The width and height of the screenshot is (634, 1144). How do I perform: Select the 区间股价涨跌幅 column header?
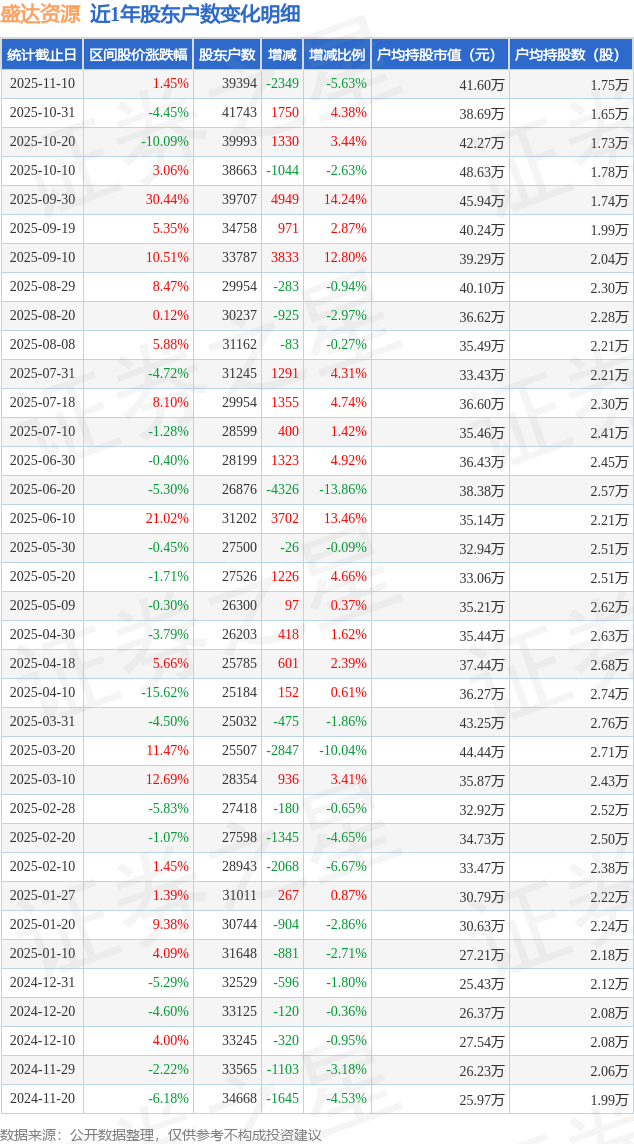pos(137,55)
